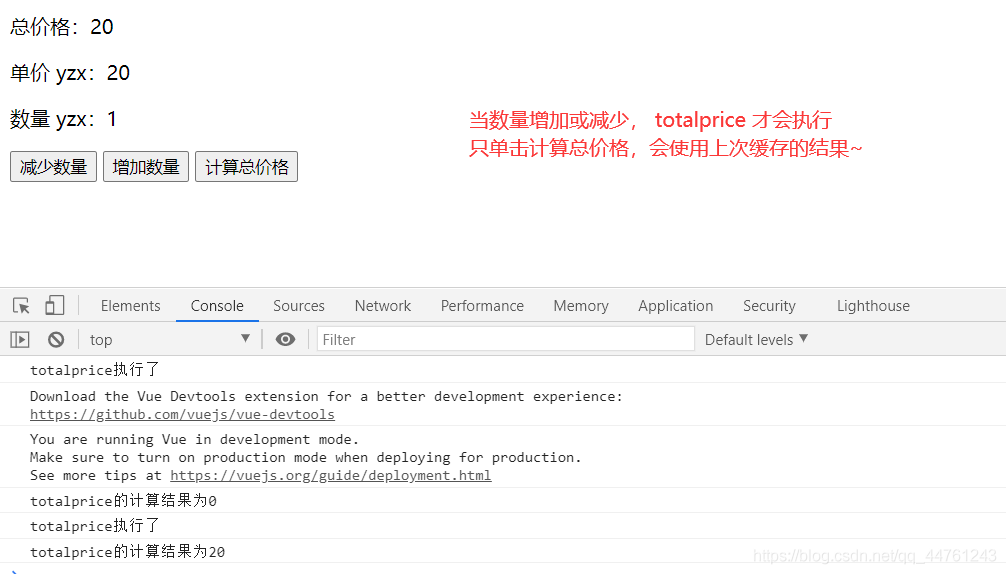Select the inspect element picker icon
Viewport: 1006px width, 574px height.
coord(21,306)
